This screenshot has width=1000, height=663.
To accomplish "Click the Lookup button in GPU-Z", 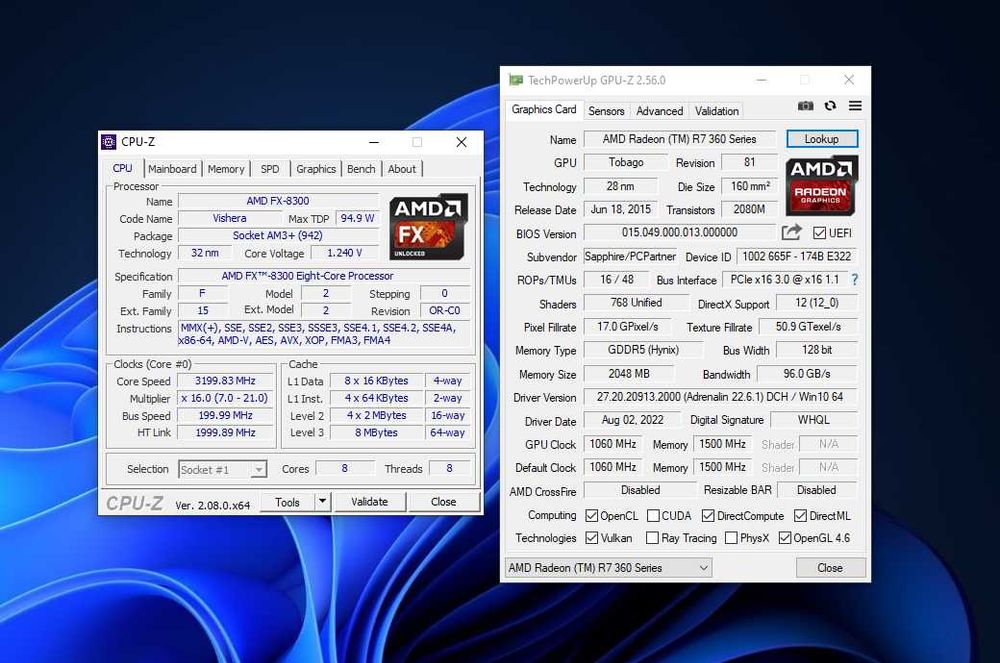I will click(x=822, y=139).
